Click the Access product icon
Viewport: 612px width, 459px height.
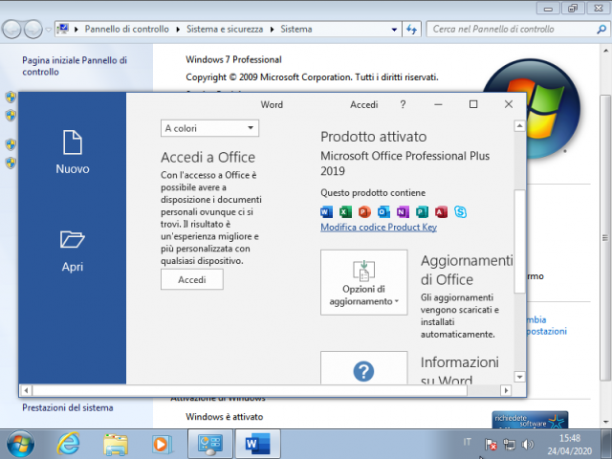tap(441, 212)
